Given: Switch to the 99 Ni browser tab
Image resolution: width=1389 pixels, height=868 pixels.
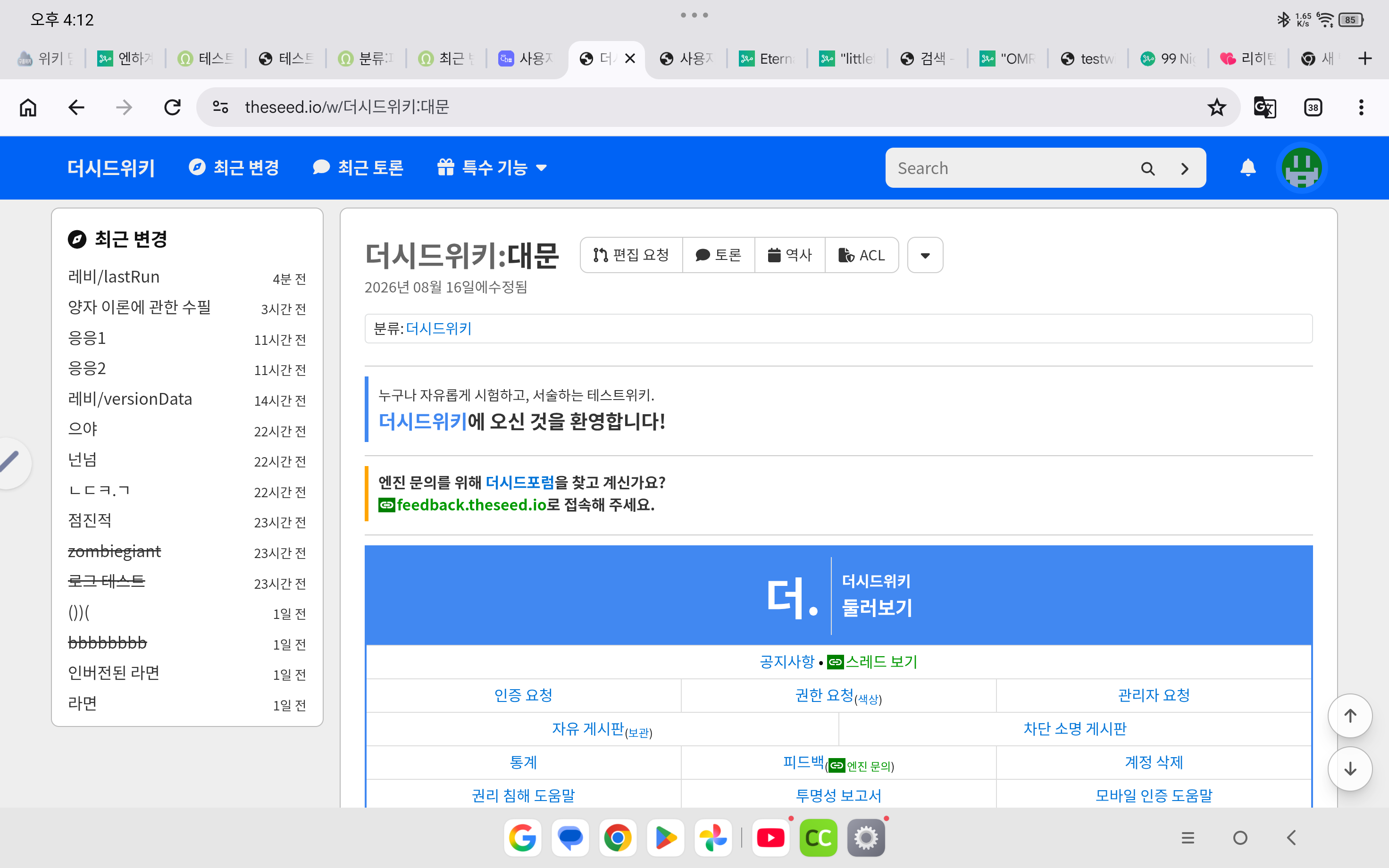Looking at the screenshot, I should [x=1168, y=58].
